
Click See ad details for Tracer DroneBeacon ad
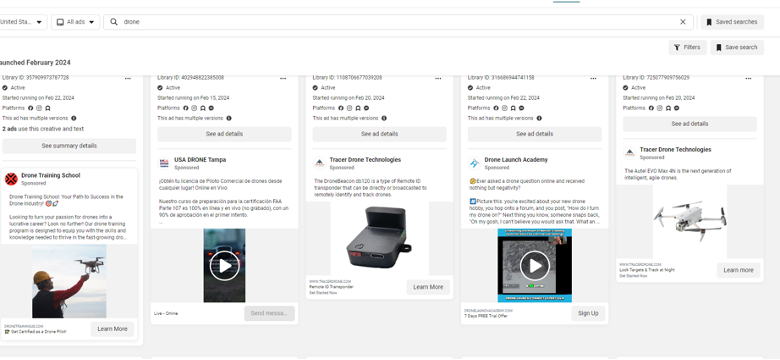point(380,134)
